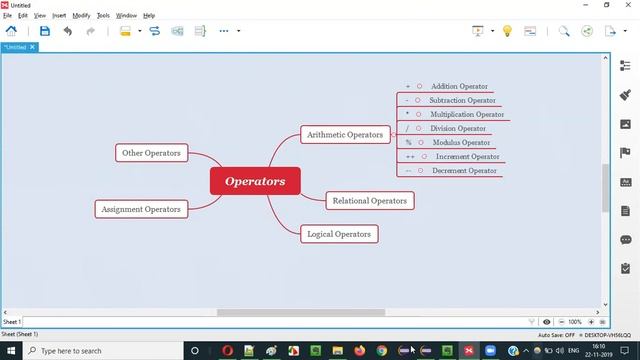The height and width of the screenshot is (360, 640).
Task: Open the View menu
Action: [40, 16]
